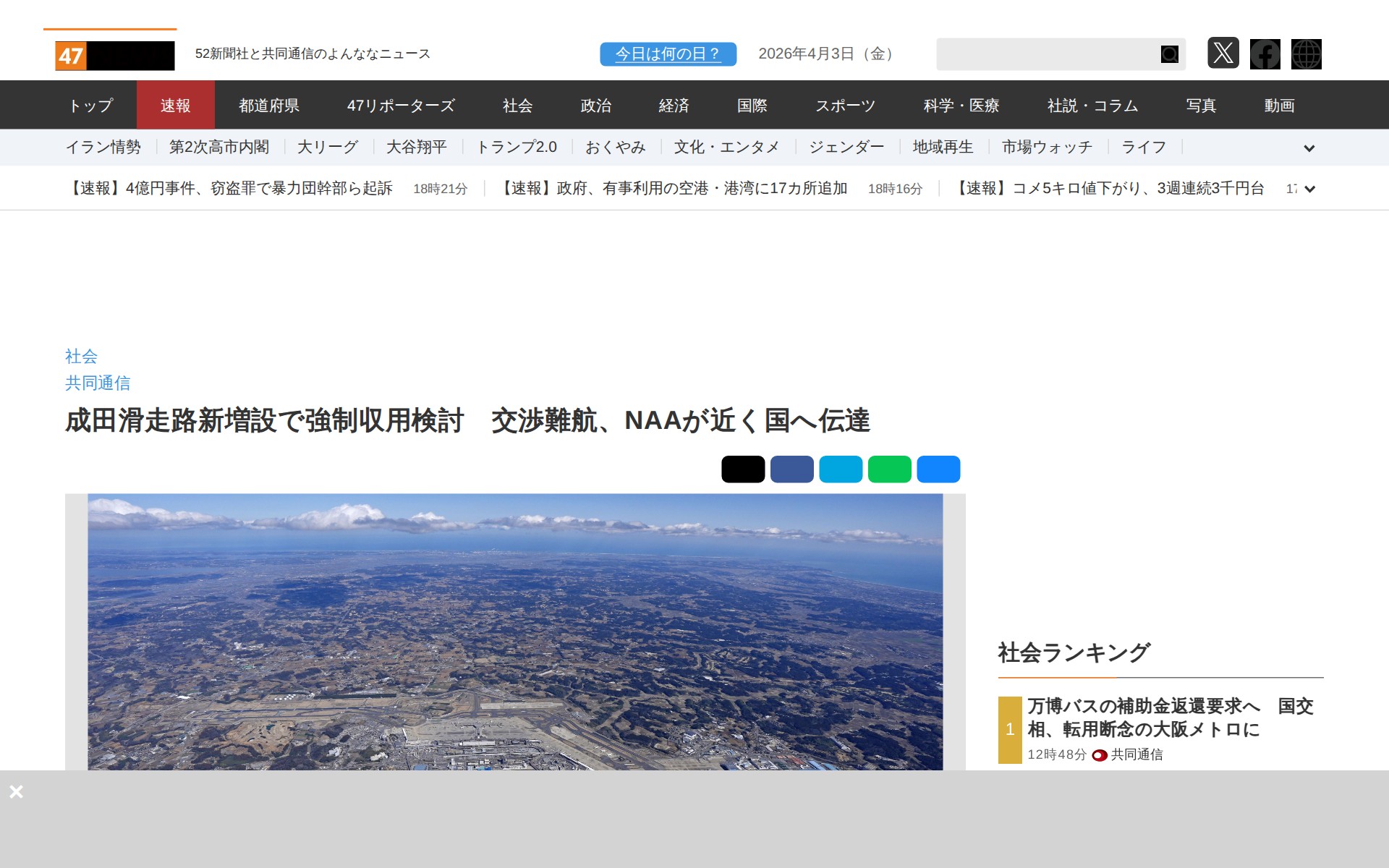Click the 47NEWS site logo
1389x868 pixels.
(114, 56)
